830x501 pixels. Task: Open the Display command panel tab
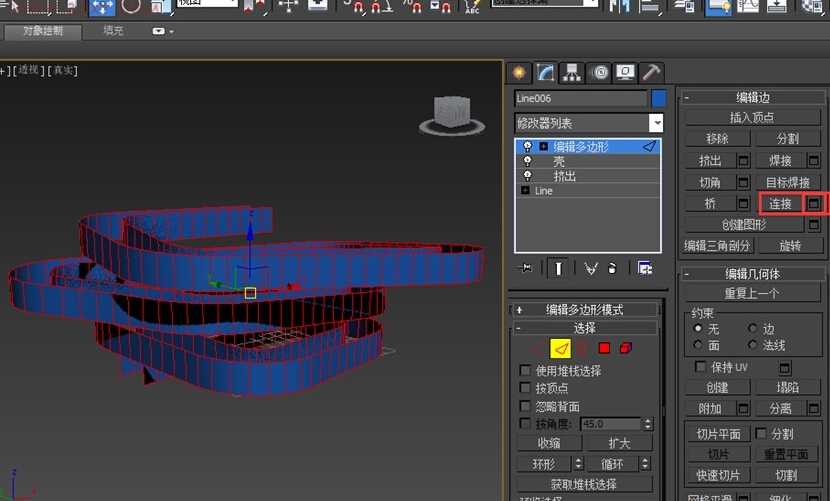pos(625,73)
